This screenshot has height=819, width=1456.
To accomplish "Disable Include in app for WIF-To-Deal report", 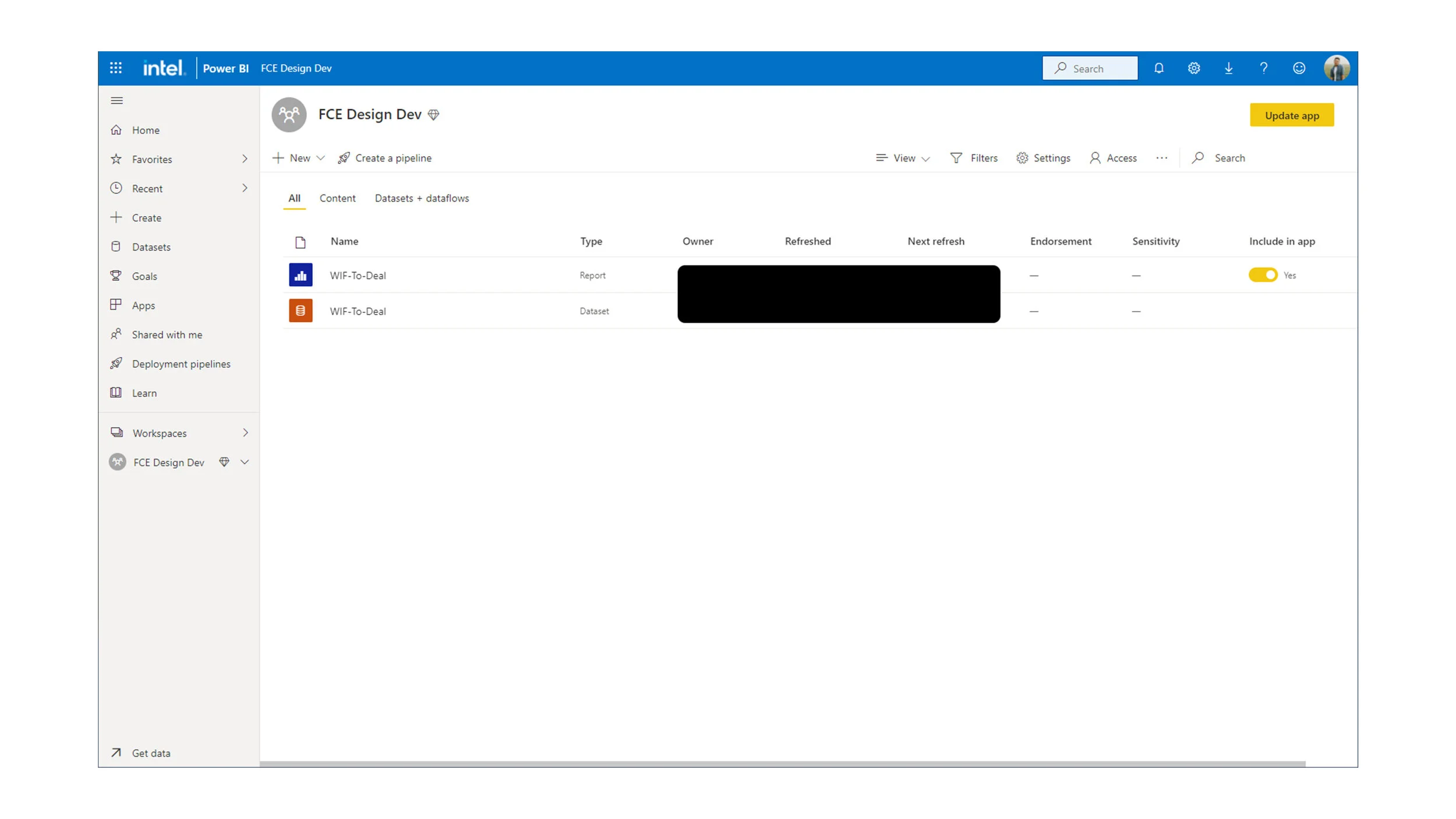I will pos(1263,274).
